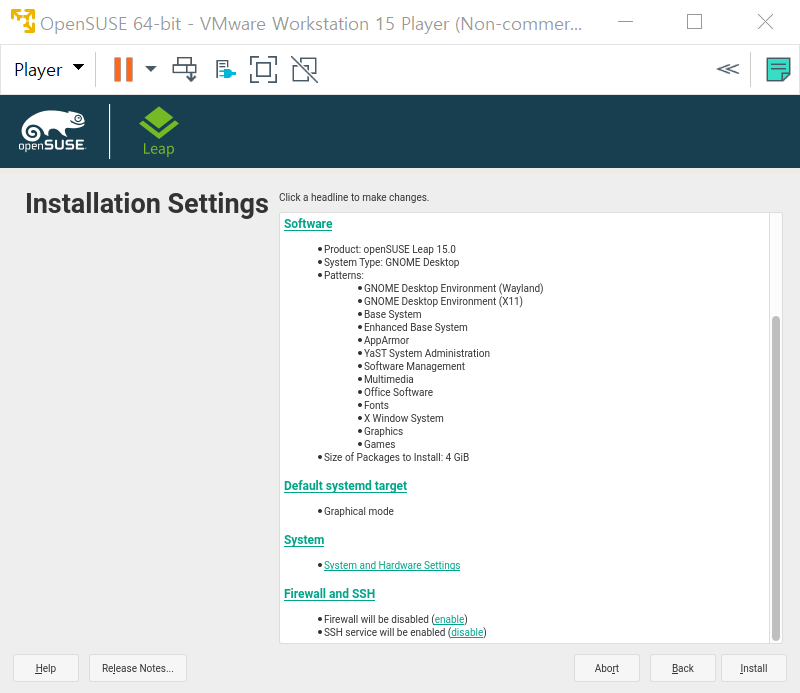Click the 'Software Management' entry

click(414, 366)
